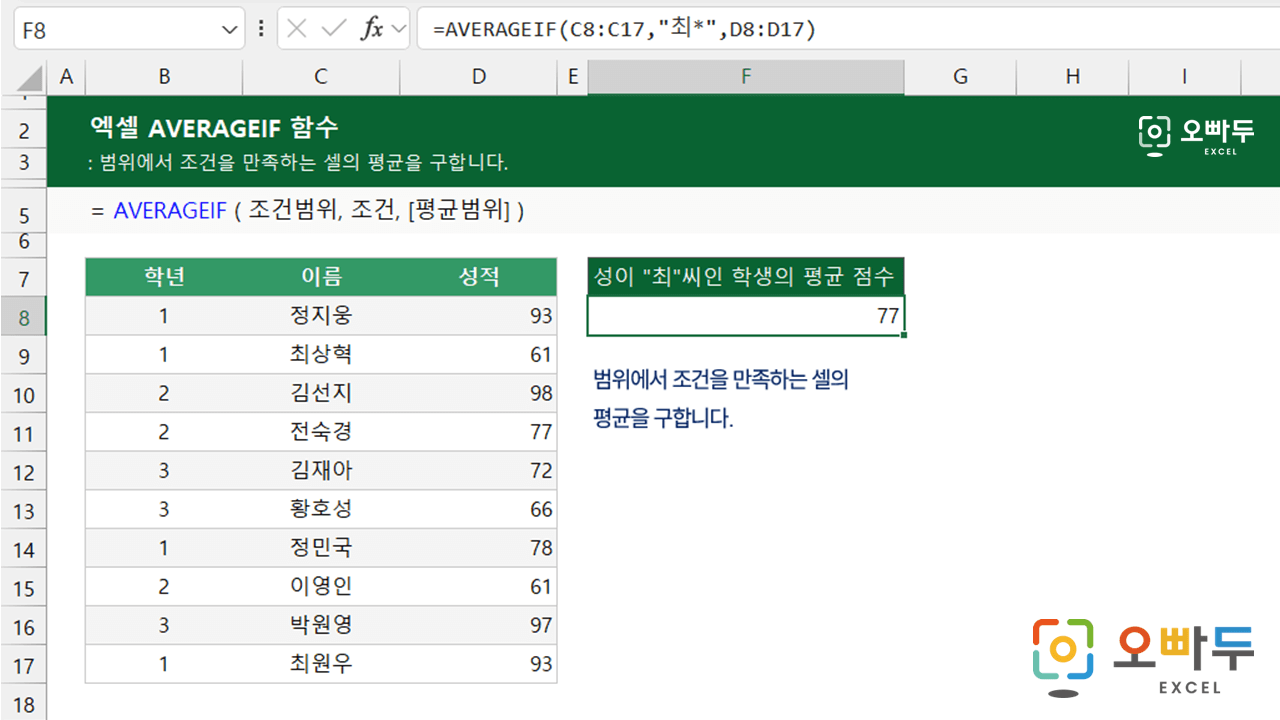Click the three-dot handle beside the Name Box

[261, 29]
